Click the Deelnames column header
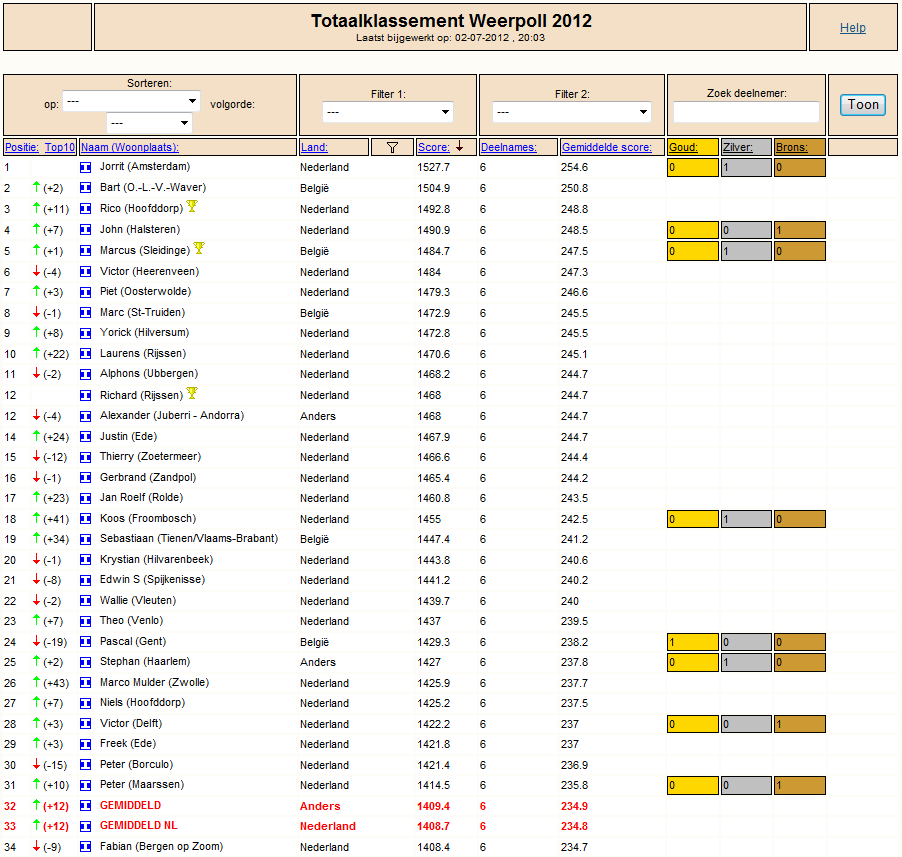Viewport: 902px width, 857px height. [509, 147]
